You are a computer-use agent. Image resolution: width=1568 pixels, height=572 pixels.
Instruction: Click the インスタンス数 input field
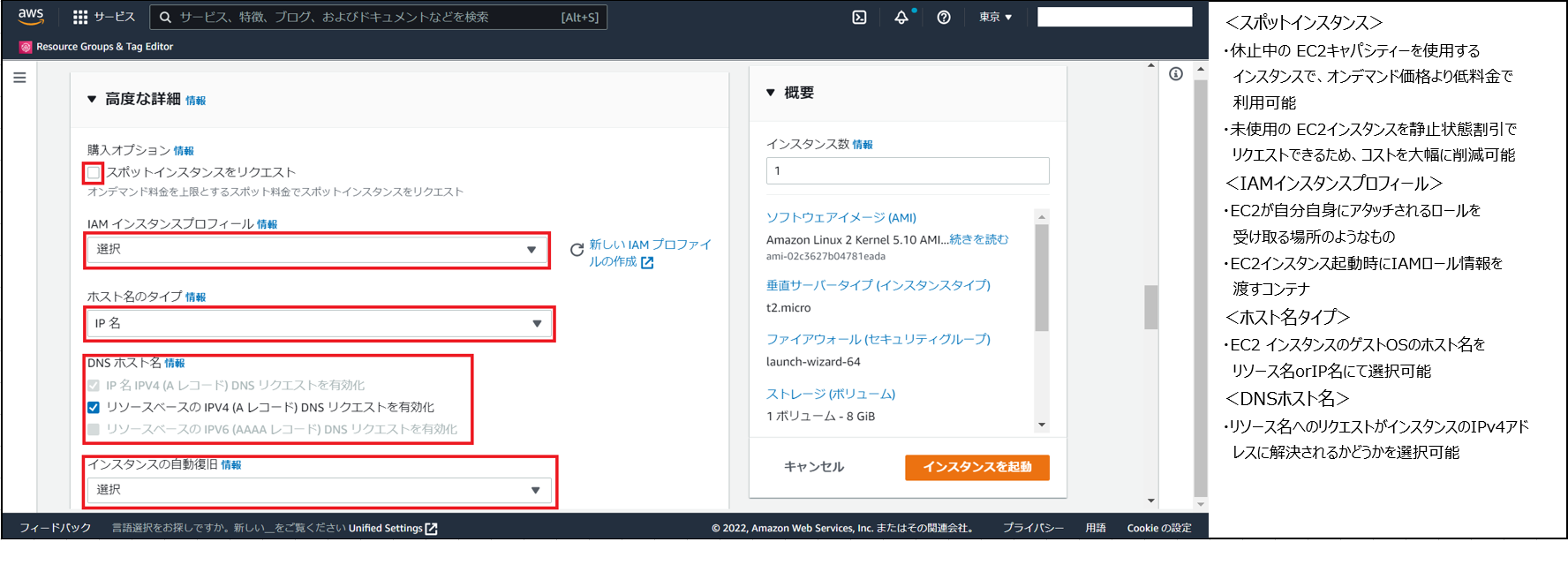(908, 170)
